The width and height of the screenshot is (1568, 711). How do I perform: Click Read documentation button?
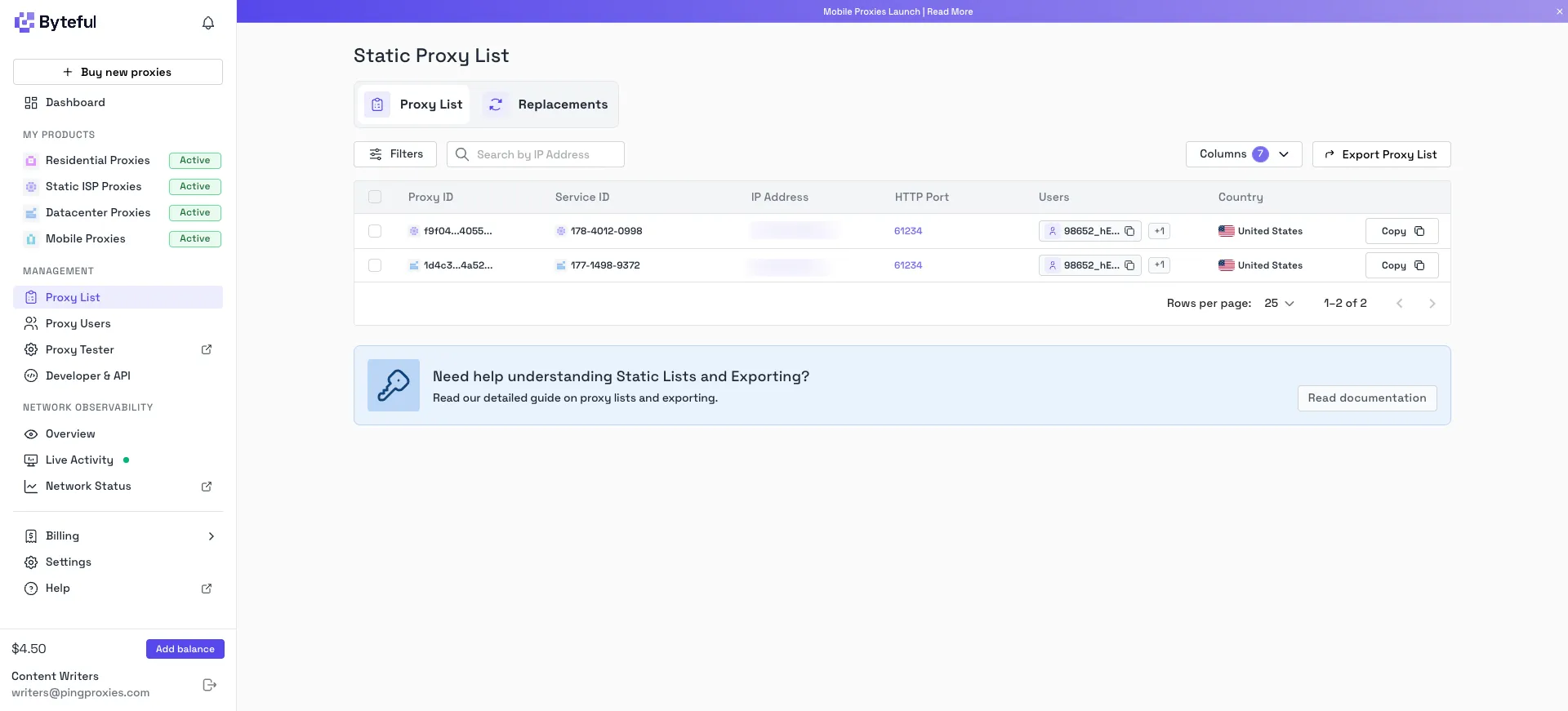(x=1367, y=398)
